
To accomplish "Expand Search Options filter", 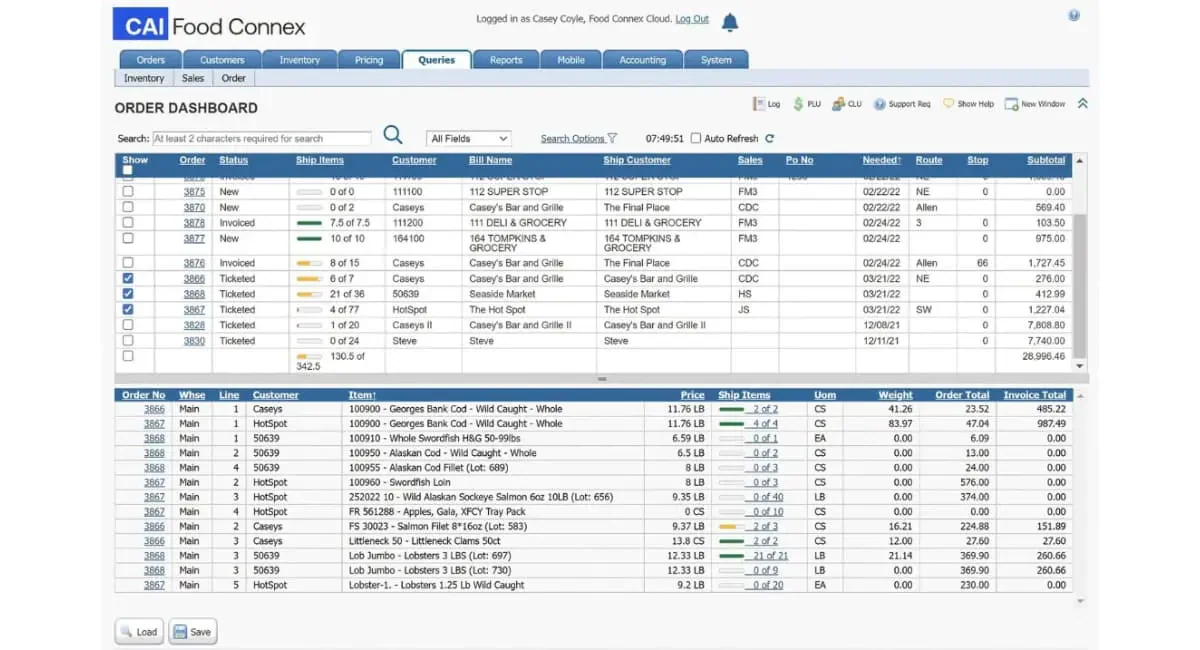I will tap(579, 139).
